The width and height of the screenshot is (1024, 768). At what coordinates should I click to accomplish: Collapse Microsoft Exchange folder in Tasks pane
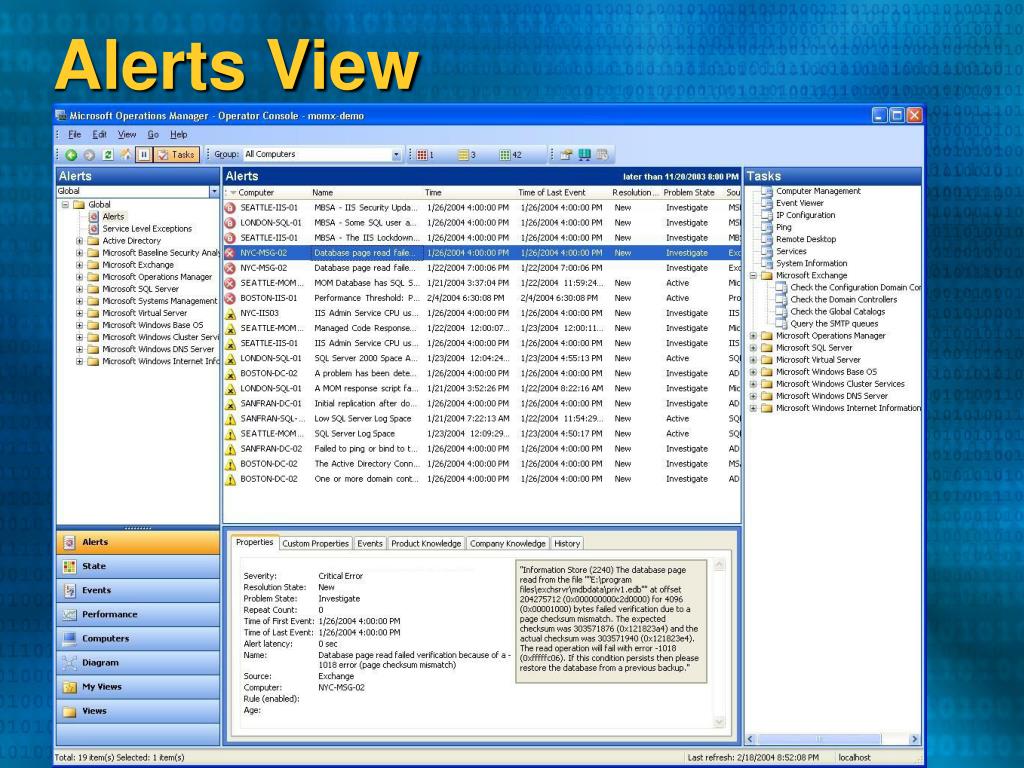(754, 276)
